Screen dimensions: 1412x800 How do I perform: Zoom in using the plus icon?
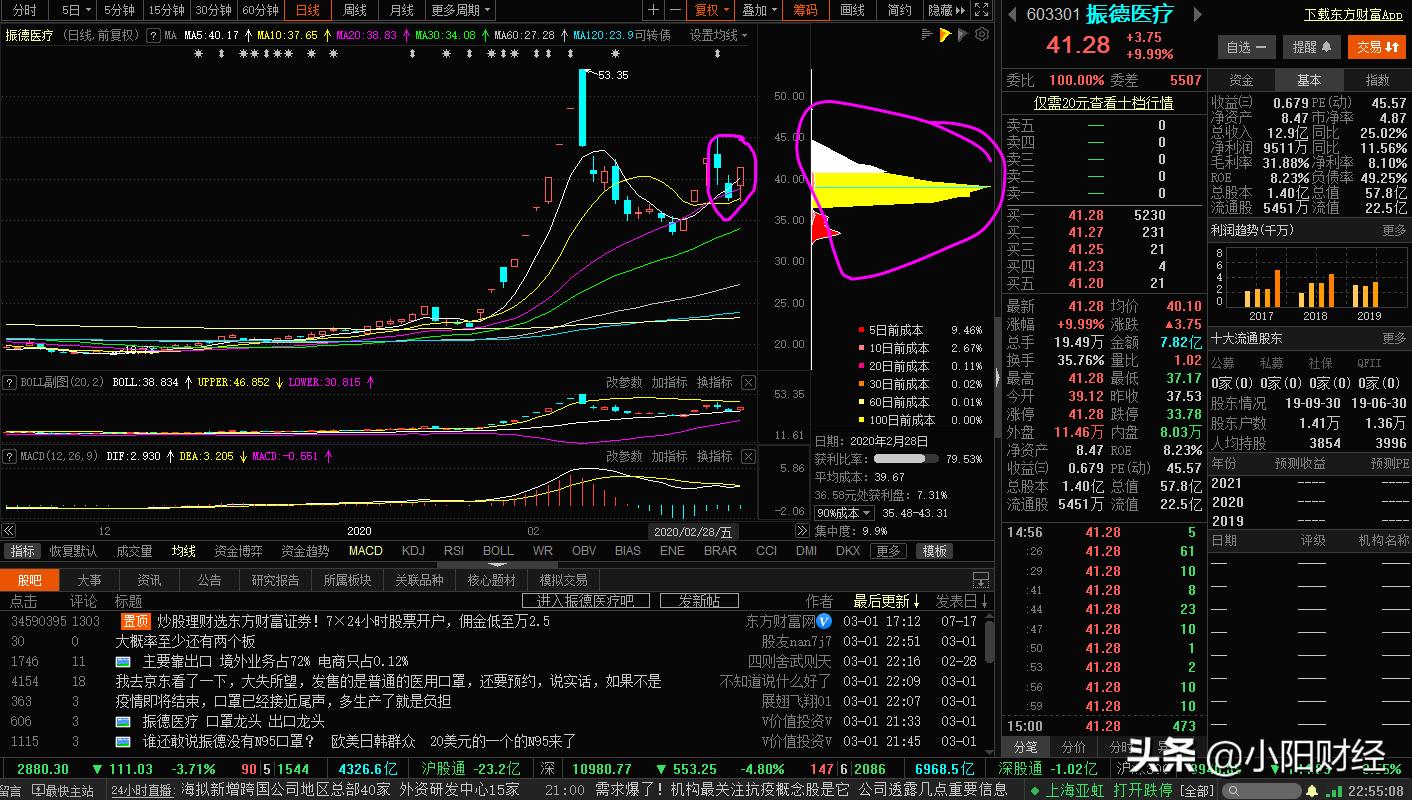pos(653,10)
